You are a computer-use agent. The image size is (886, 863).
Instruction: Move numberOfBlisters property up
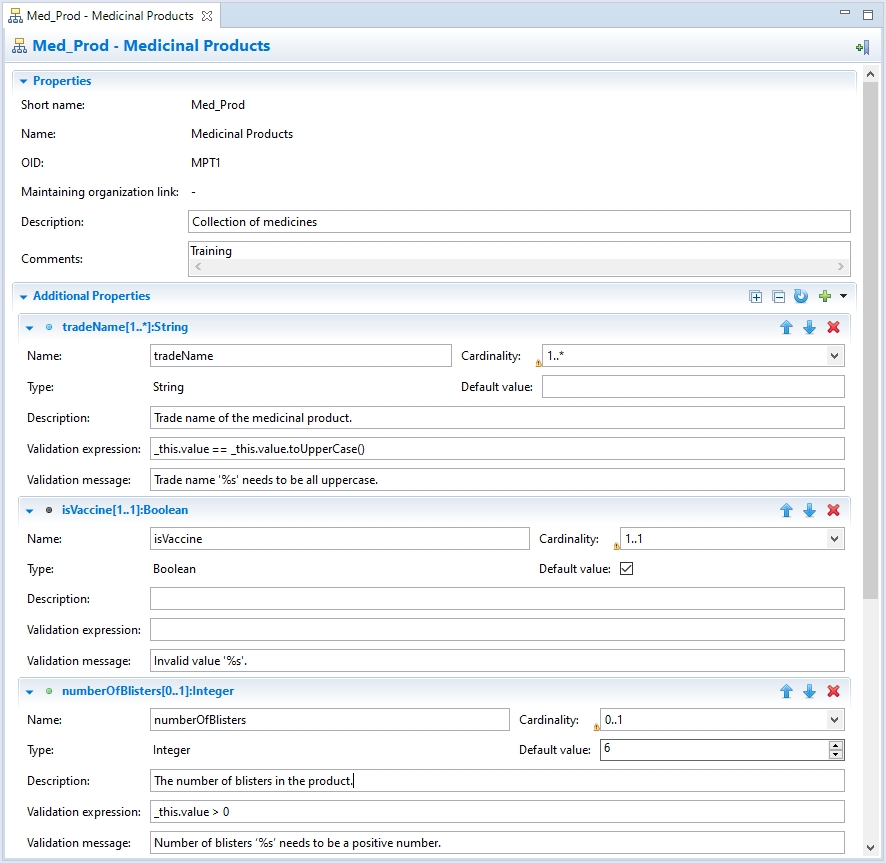(787, 692)
